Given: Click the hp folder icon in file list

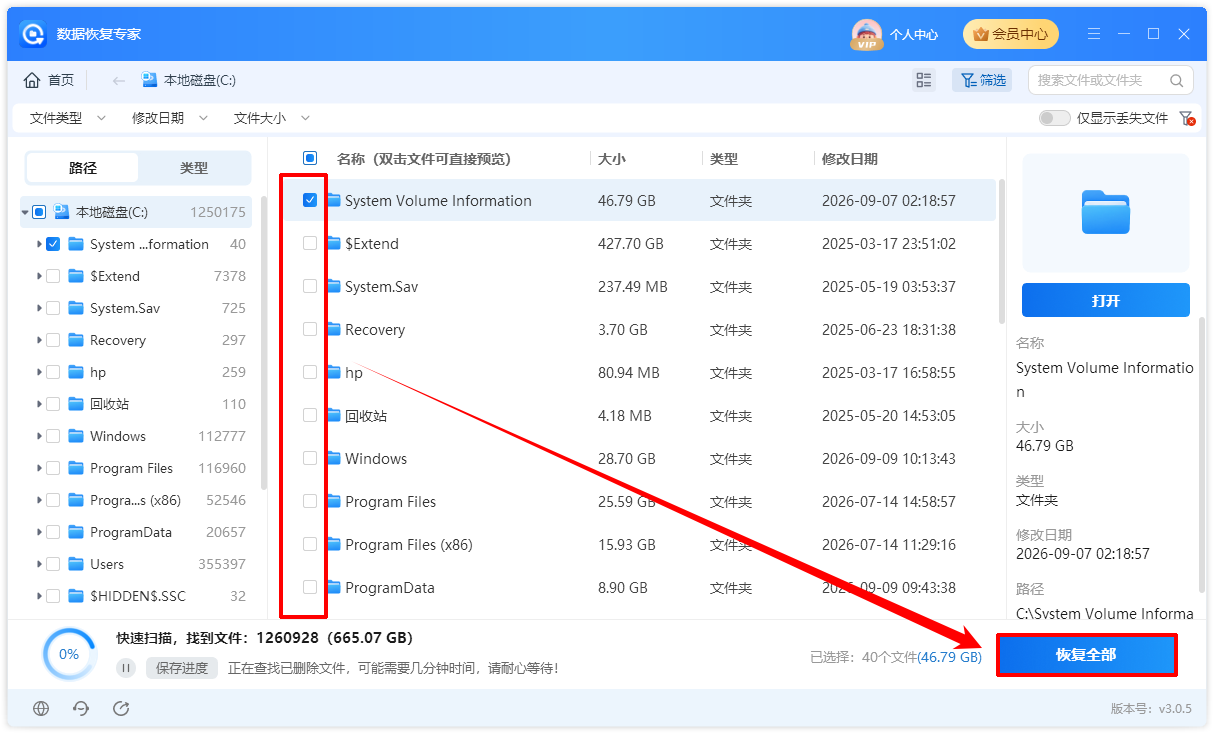Looking at the screenshot, I should pyautogui.click(x=334, y=372).
